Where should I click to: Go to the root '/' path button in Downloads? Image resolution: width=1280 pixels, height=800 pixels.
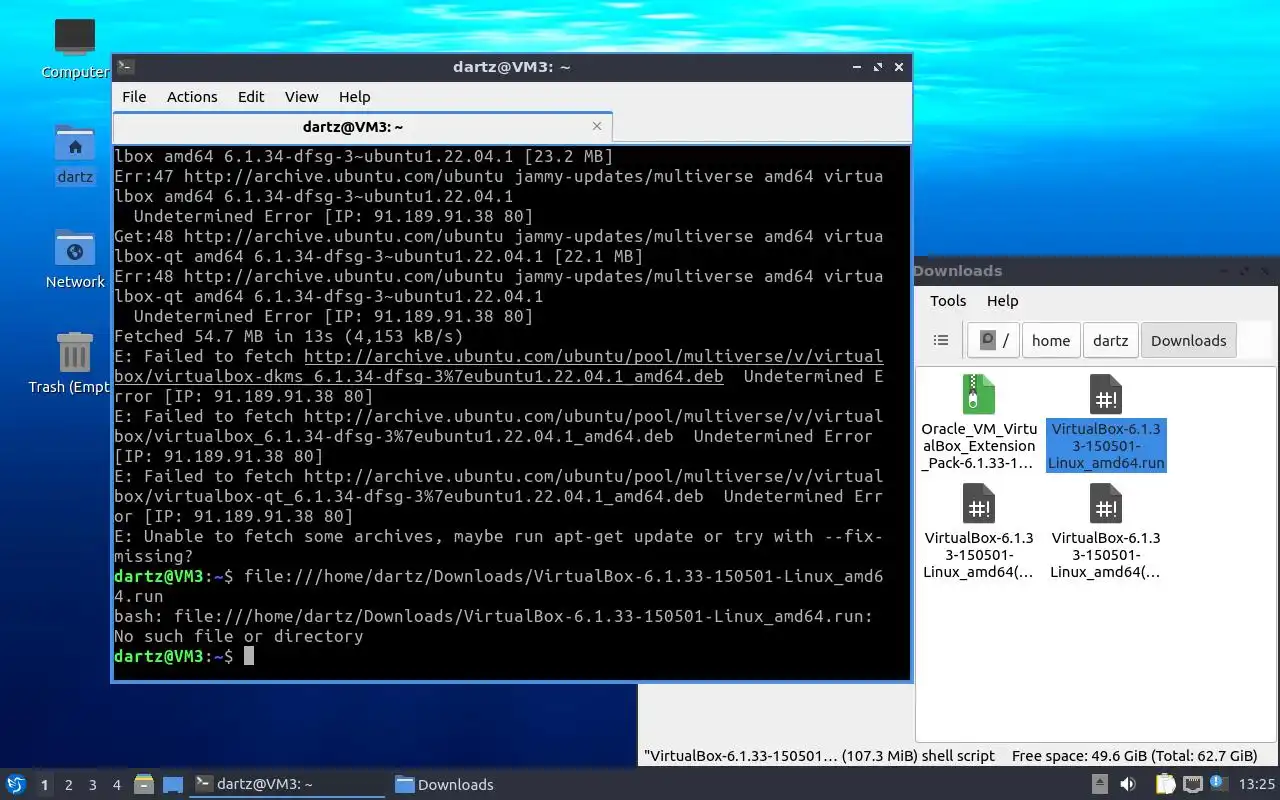994,340
